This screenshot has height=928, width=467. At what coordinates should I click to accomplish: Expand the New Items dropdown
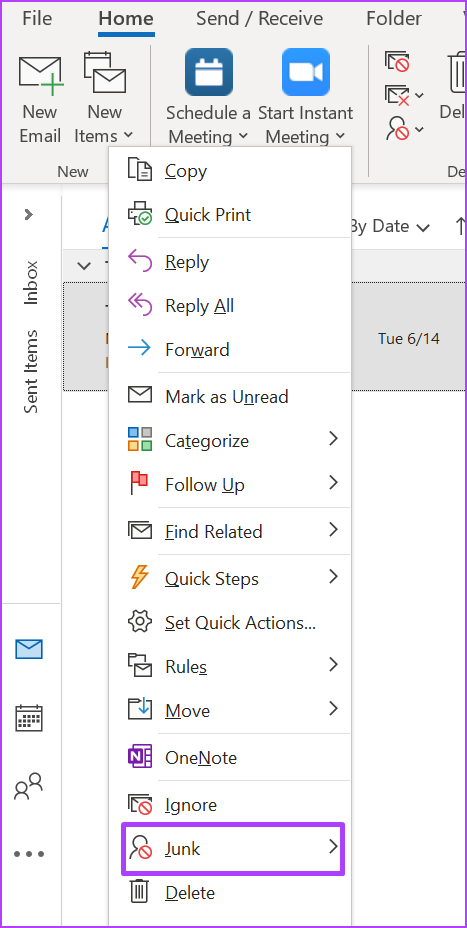point(104,124)
